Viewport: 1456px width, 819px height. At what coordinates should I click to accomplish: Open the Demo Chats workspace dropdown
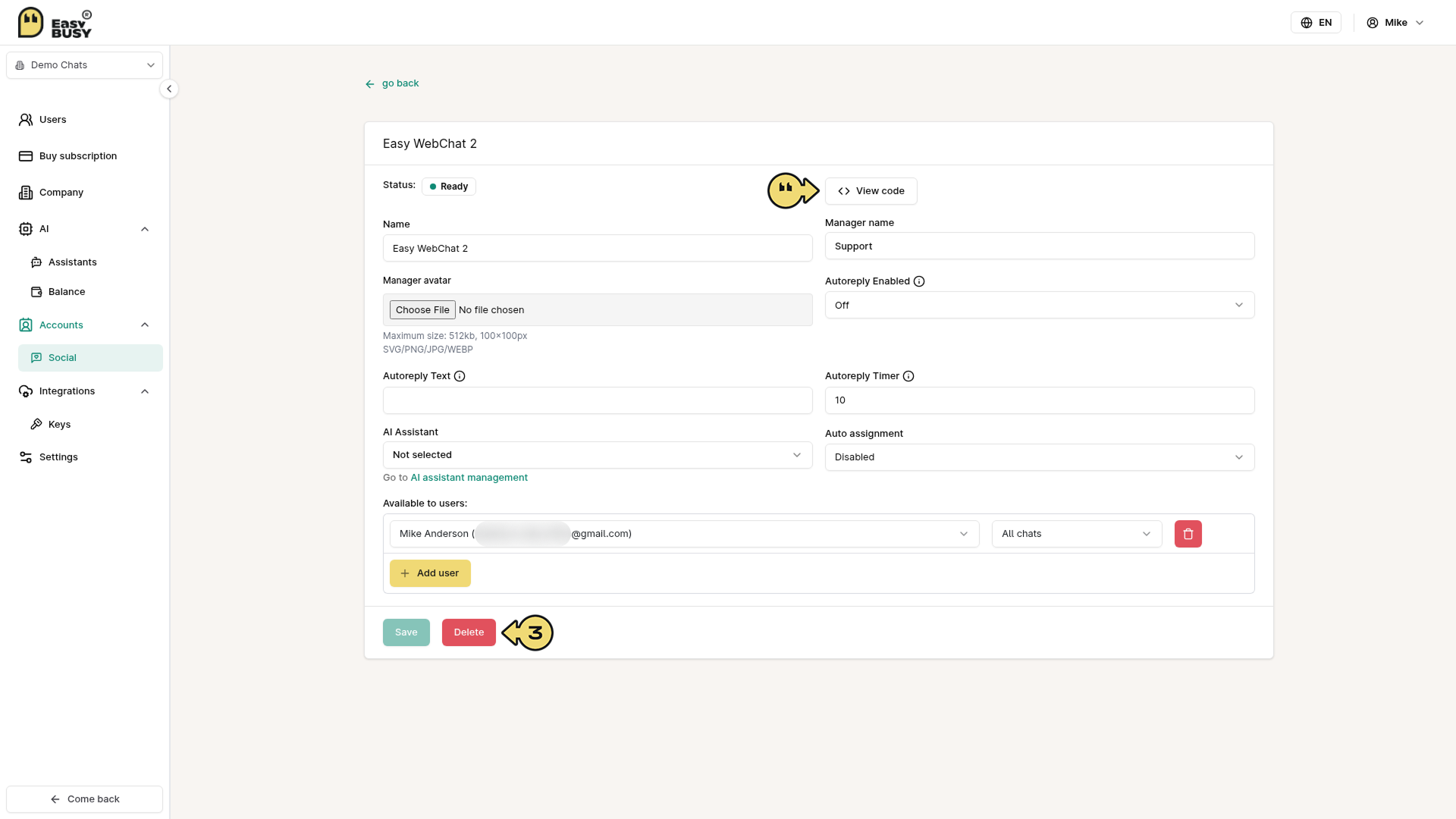coord(84,65)
